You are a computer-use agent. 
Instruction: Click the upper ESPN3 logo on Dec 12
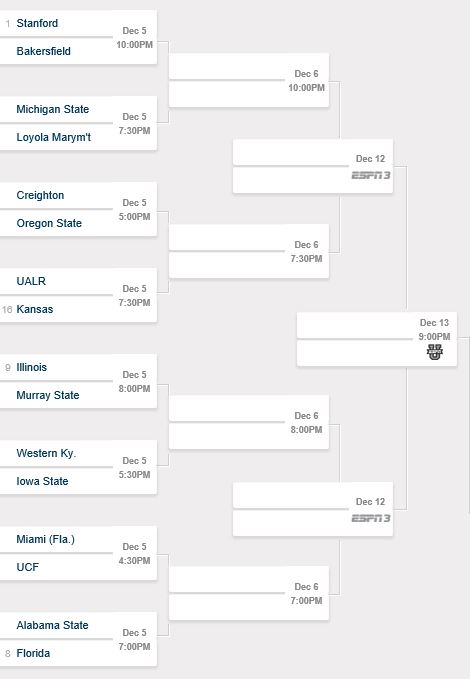pos(371,175)
